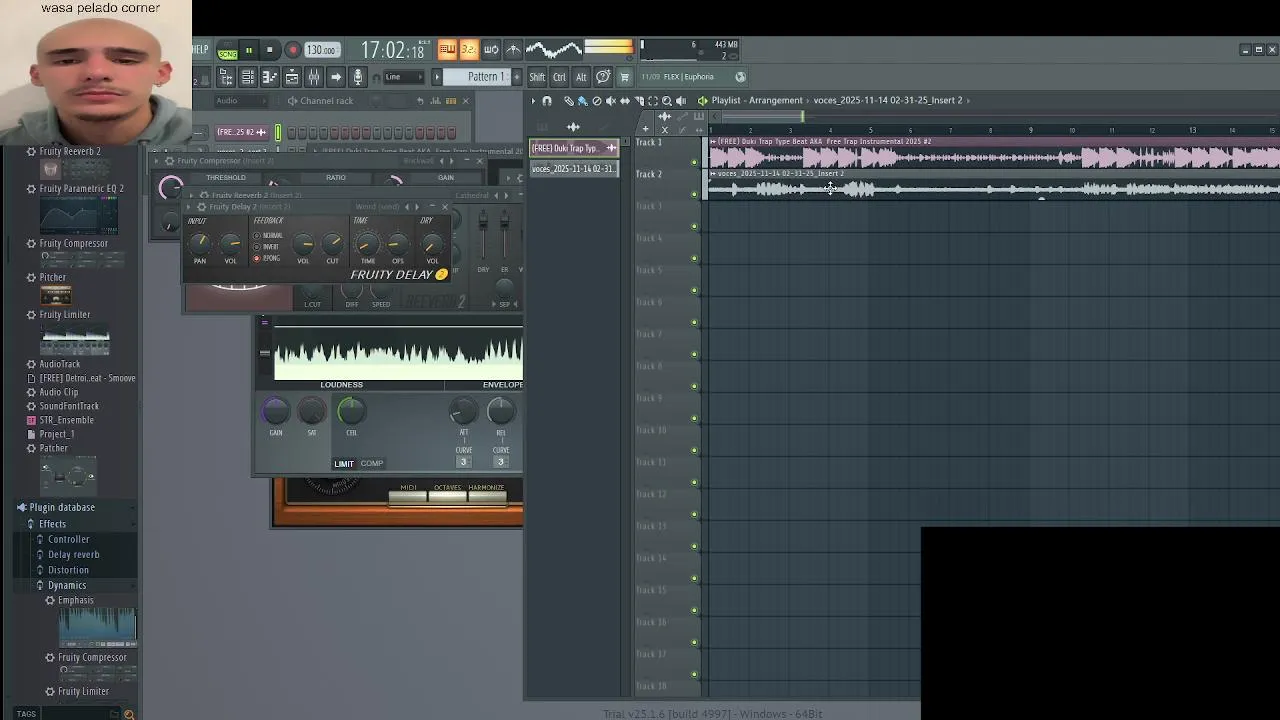The image size is (1280, 720).
Task: Click the Fruity Delay 2 TIME knob
Action: pos(367,244)
